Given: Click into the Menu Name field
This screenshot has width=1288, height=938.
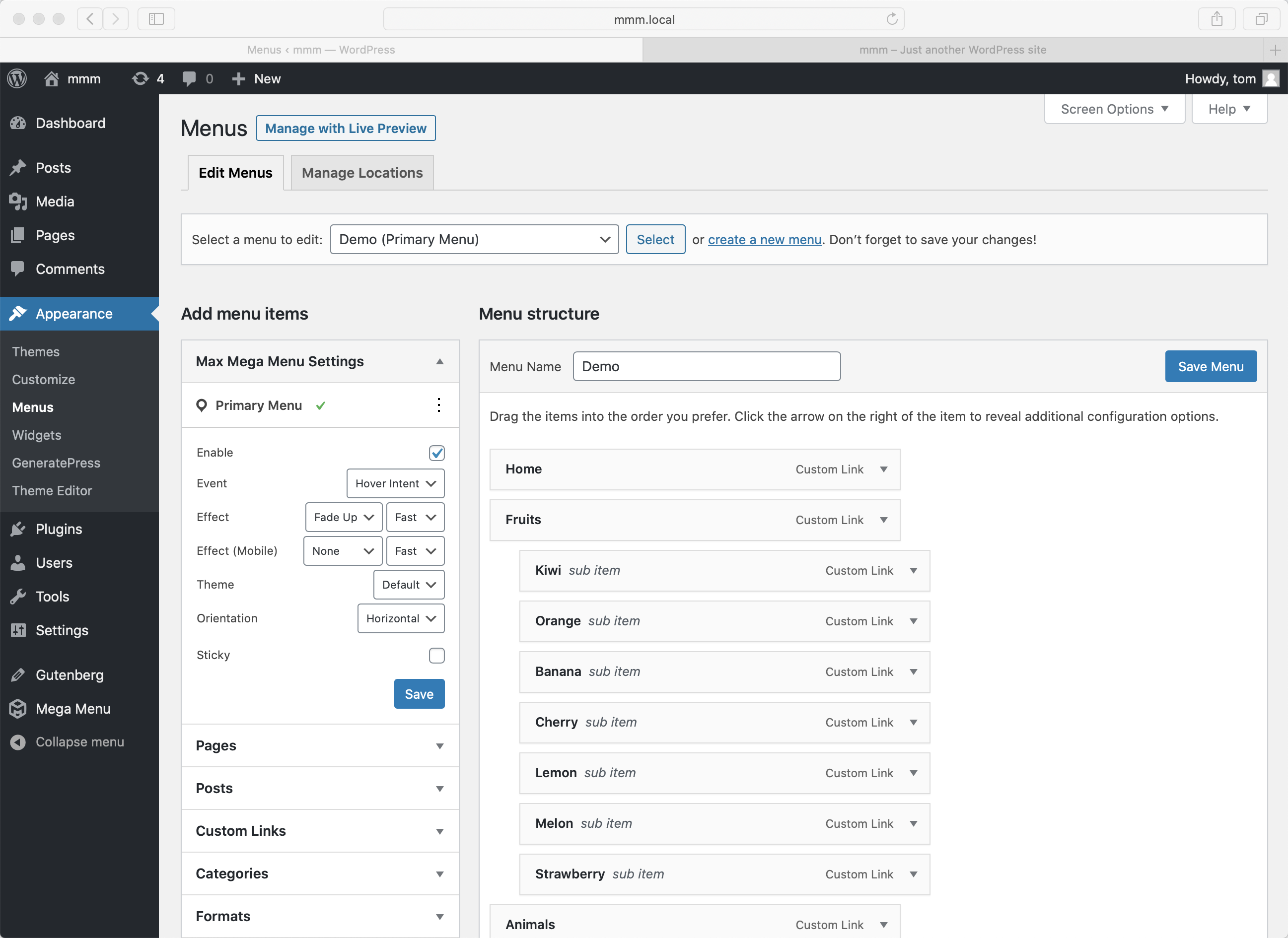Looking at the screenshot, I should pyautogui.click(x=706, y=366).
